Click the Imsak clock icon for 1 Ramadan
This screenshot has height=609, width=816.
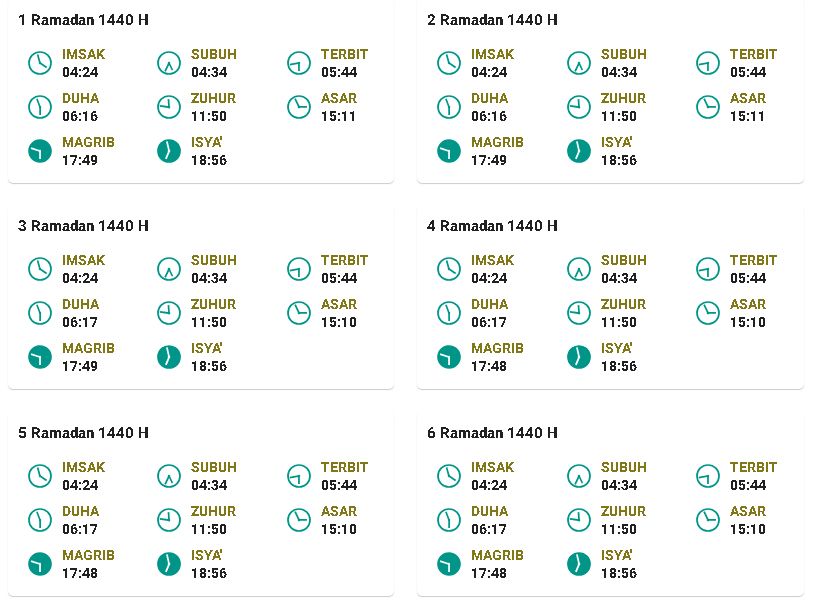click(40, 63)
